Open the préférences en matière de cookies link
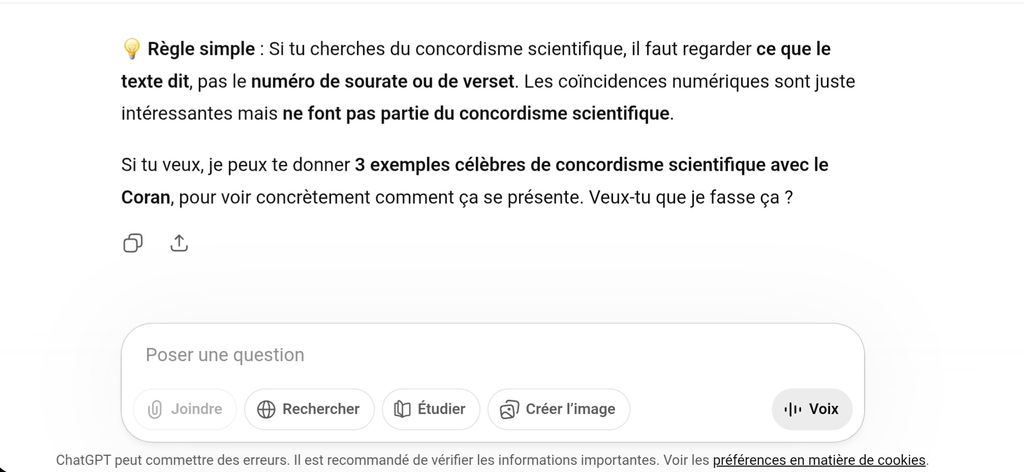1024x472 pixels. [819, 460]
